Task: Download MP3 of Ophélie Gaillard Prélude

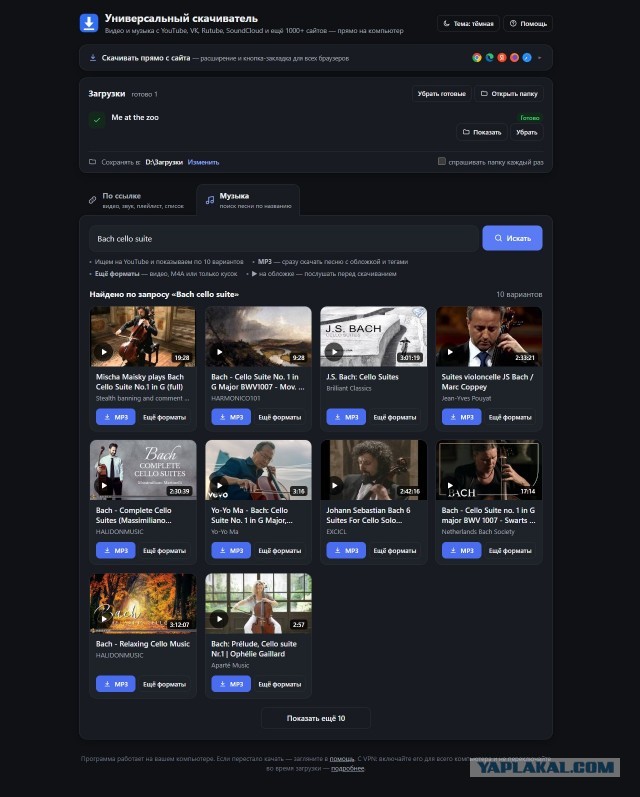Action: pyautogui.click(x=231, y=684)
